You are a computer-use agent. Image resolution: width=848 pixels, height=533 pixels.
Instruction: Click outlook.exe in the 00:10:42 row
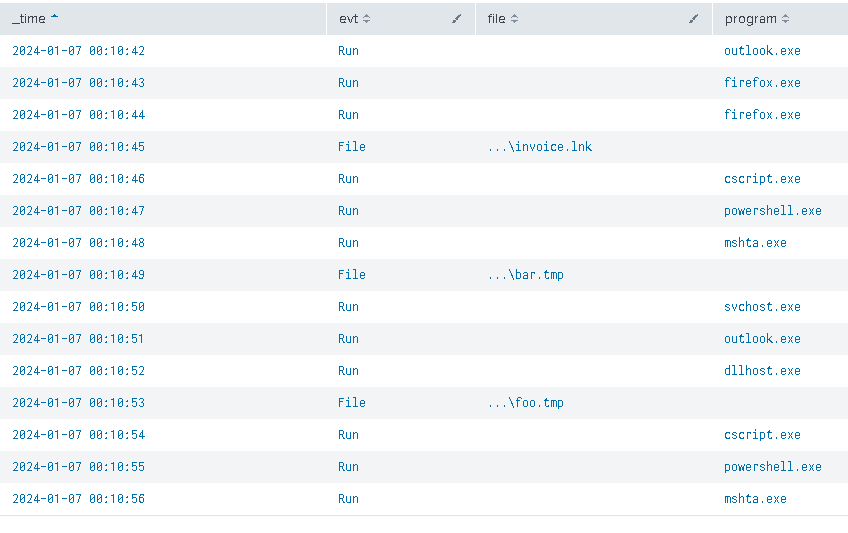click(x=762, y=51)
